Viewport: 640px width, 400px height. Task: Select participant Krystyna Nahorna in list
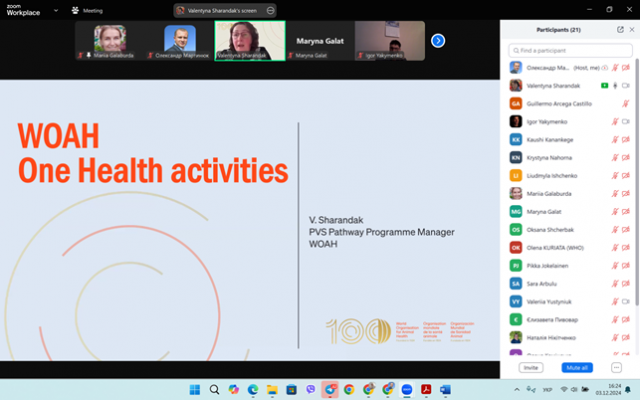coord(570,158)
